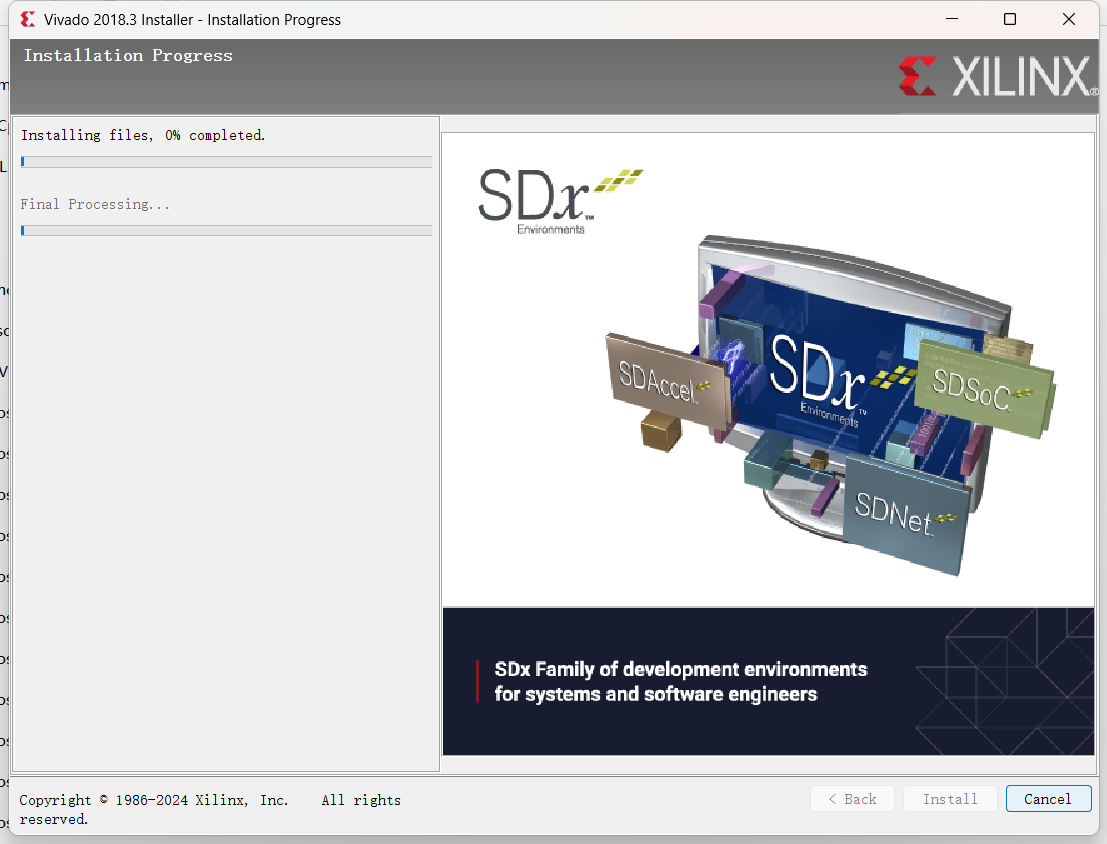The width and height of the screenshot is (1107, 844).
Task: Close the Vivado installer window
Action: pyautogui.click(x=1069, y=19)
